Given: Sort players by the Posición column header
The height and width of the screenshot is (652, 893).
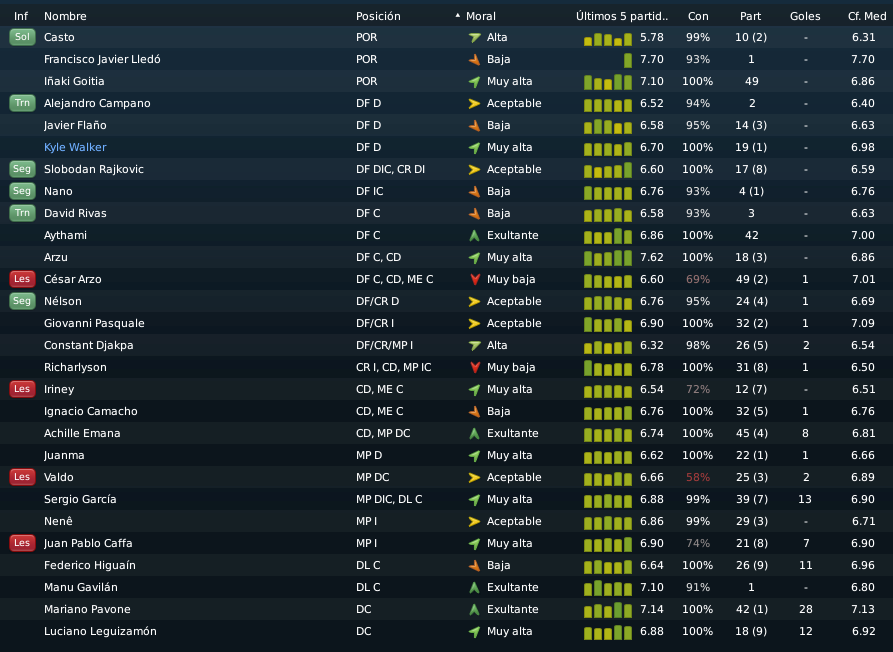Looking at the screenshot, I should click(378, 17).
